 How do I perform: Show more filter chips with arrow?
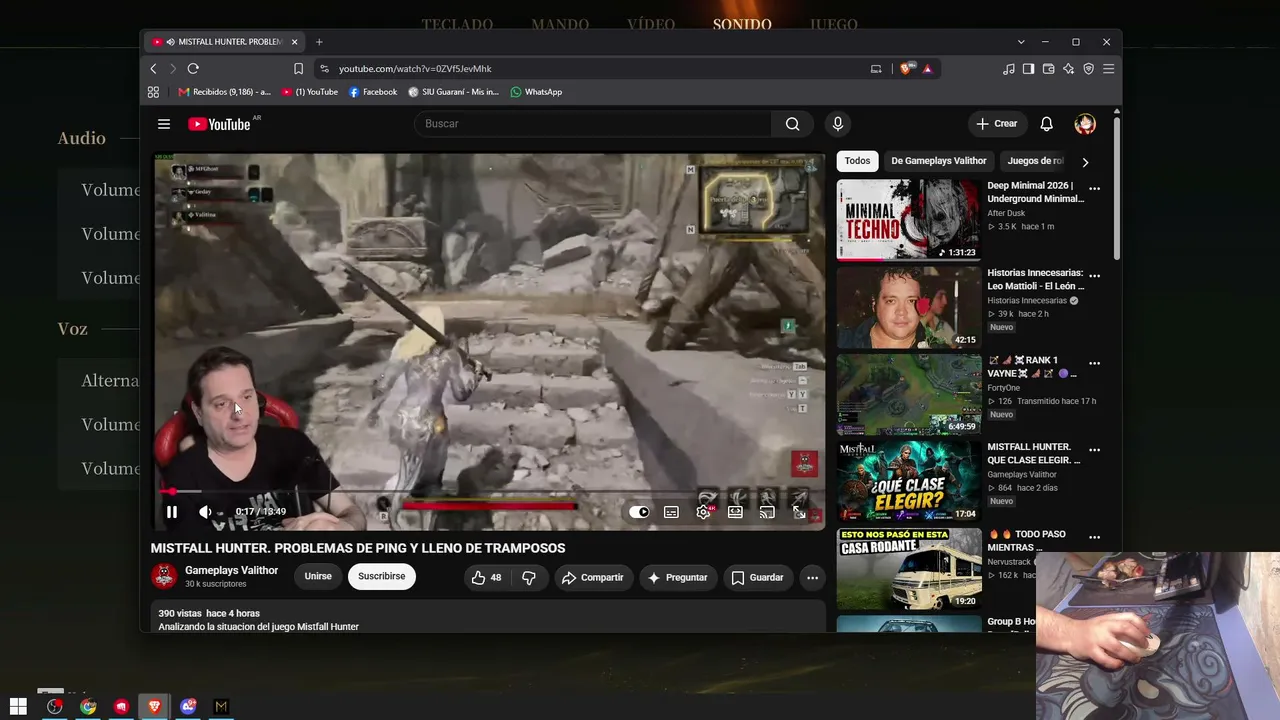[1085, 161]
